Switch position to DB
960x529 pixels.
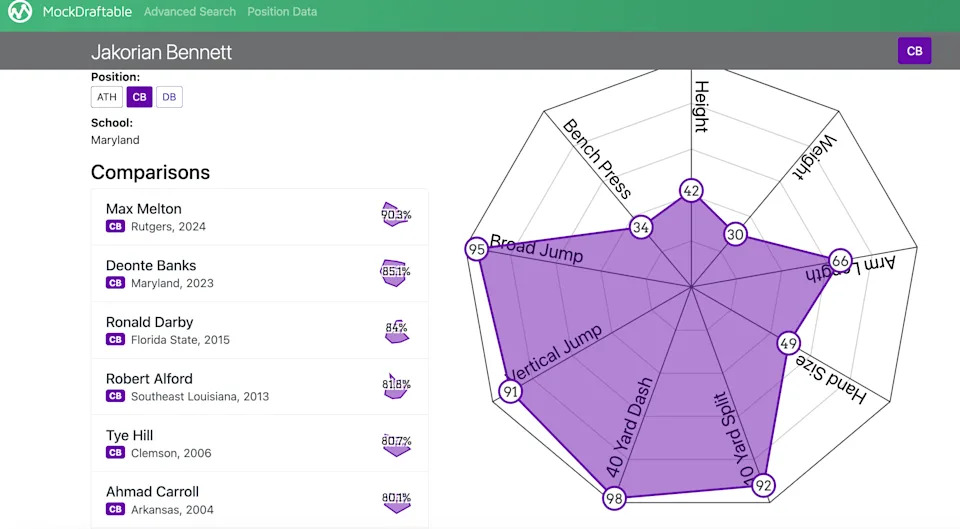point(169,97)
